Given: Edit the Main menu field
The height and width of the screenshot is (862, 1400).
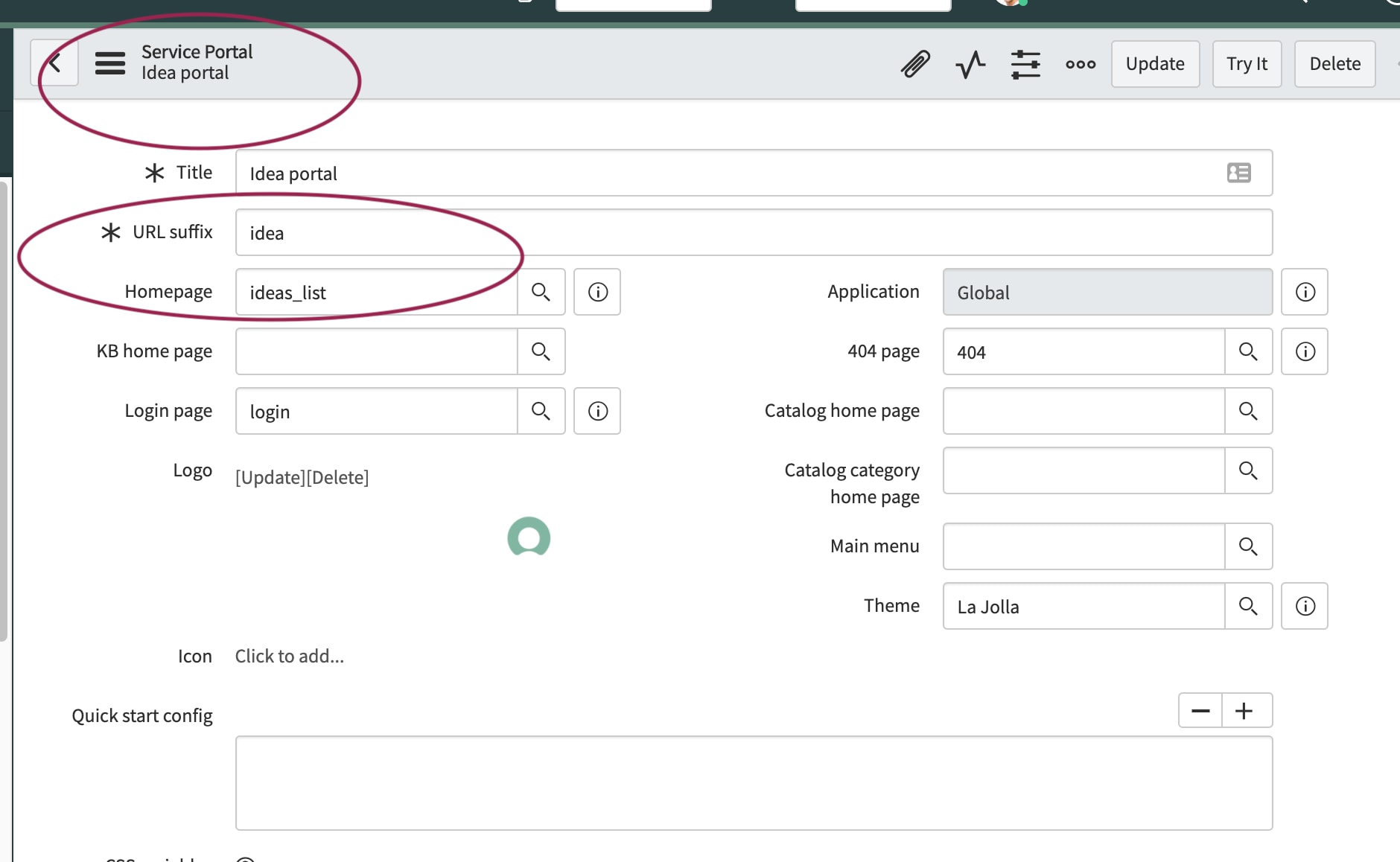Looking at the screenshot, I should (x=1084, y=546).
